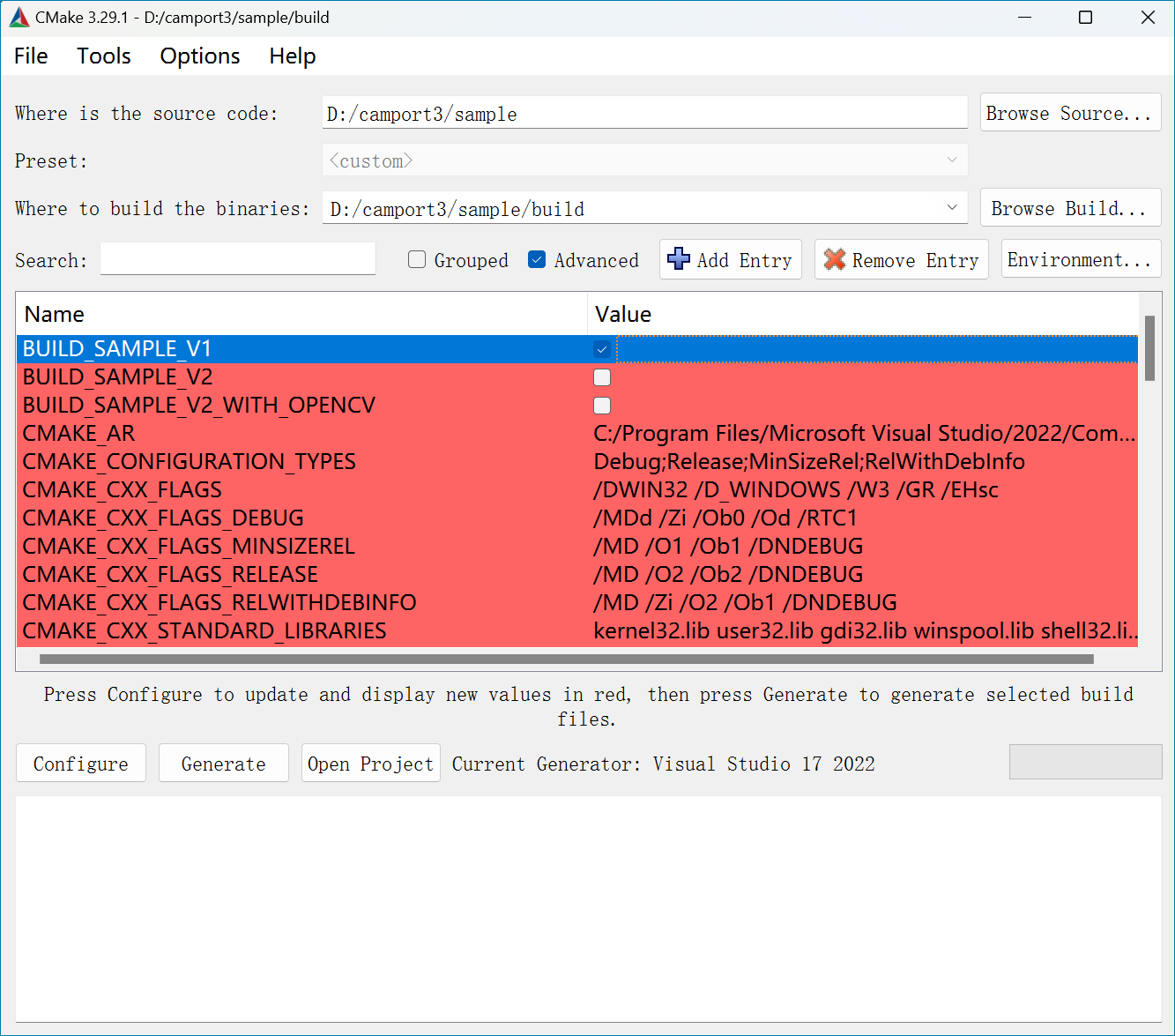This screenshot has width=1175, height=1036.
Task: Click the progress bar next to Current Generator
Action: tap(1085, 762)
